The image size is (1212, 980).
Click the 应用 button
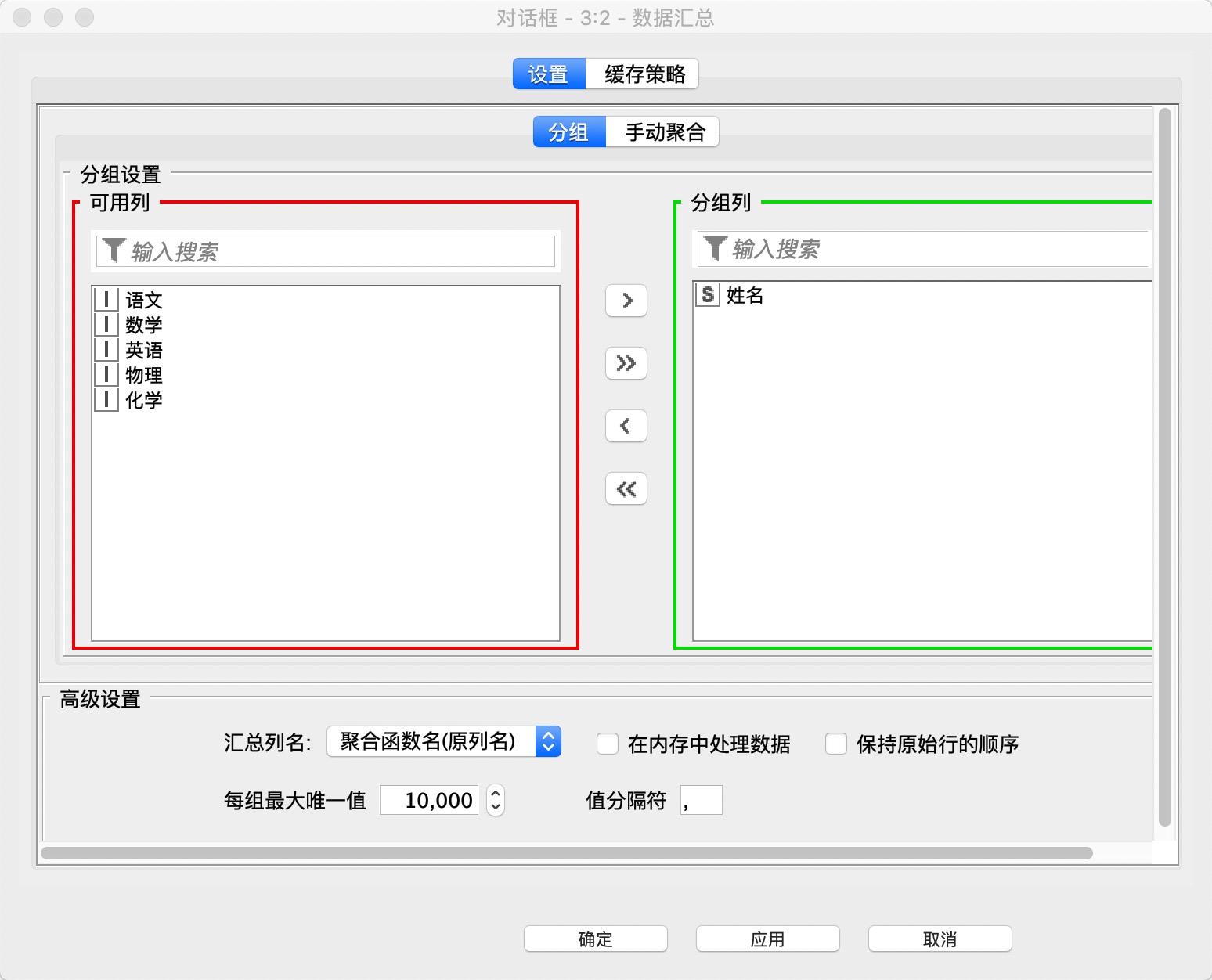point(767,939)
